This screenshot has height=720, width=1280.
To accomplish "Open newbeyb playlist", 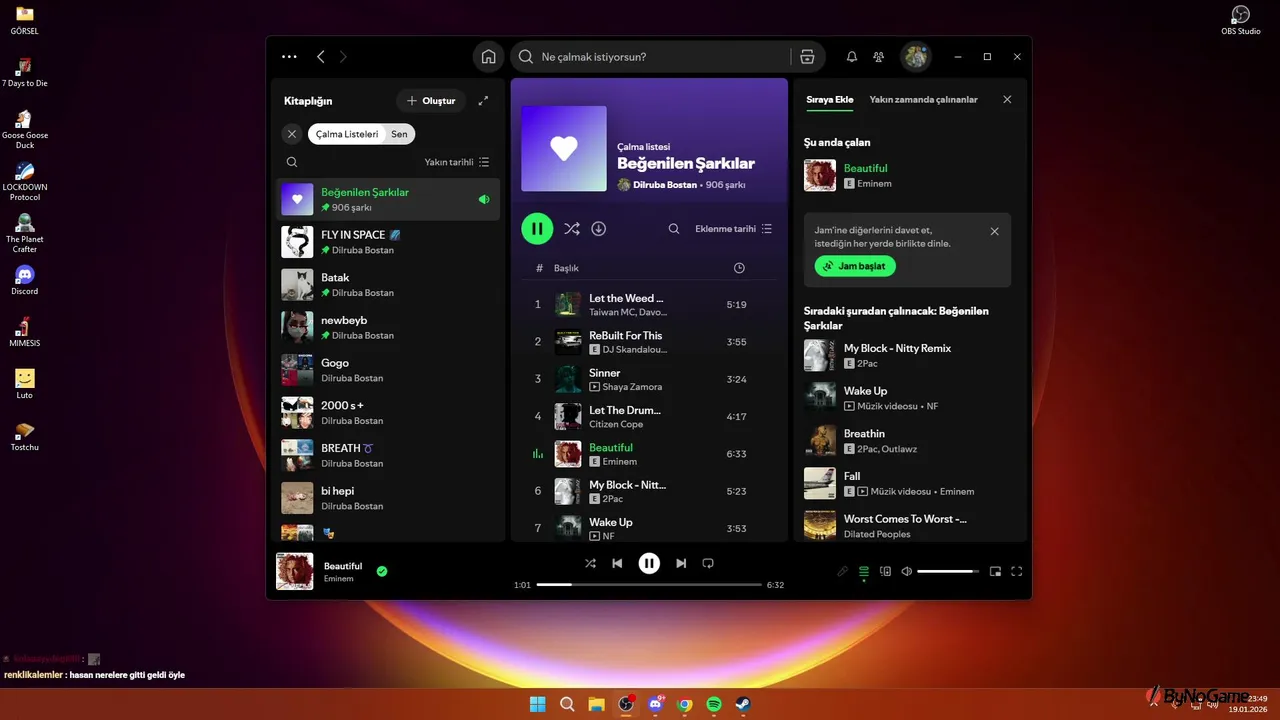I will coord(388,328).
